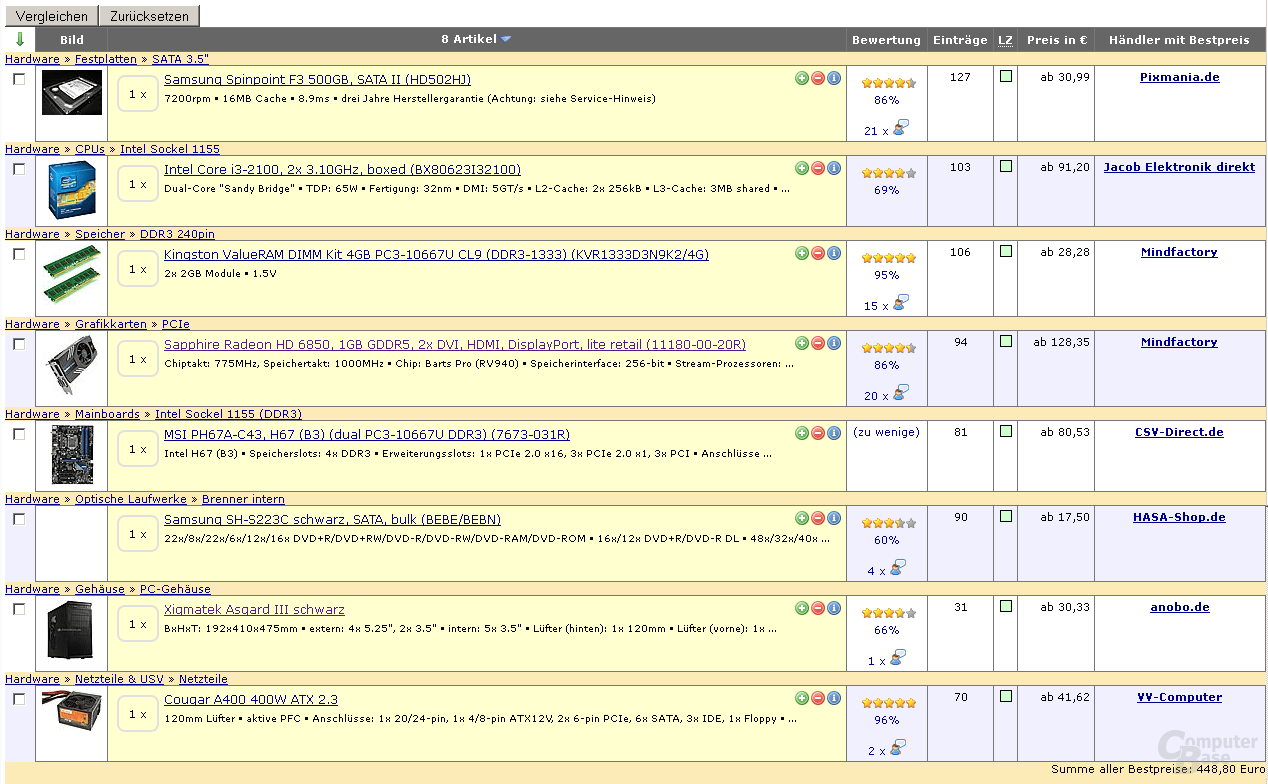Click the LZ column header

point(1005,40)
